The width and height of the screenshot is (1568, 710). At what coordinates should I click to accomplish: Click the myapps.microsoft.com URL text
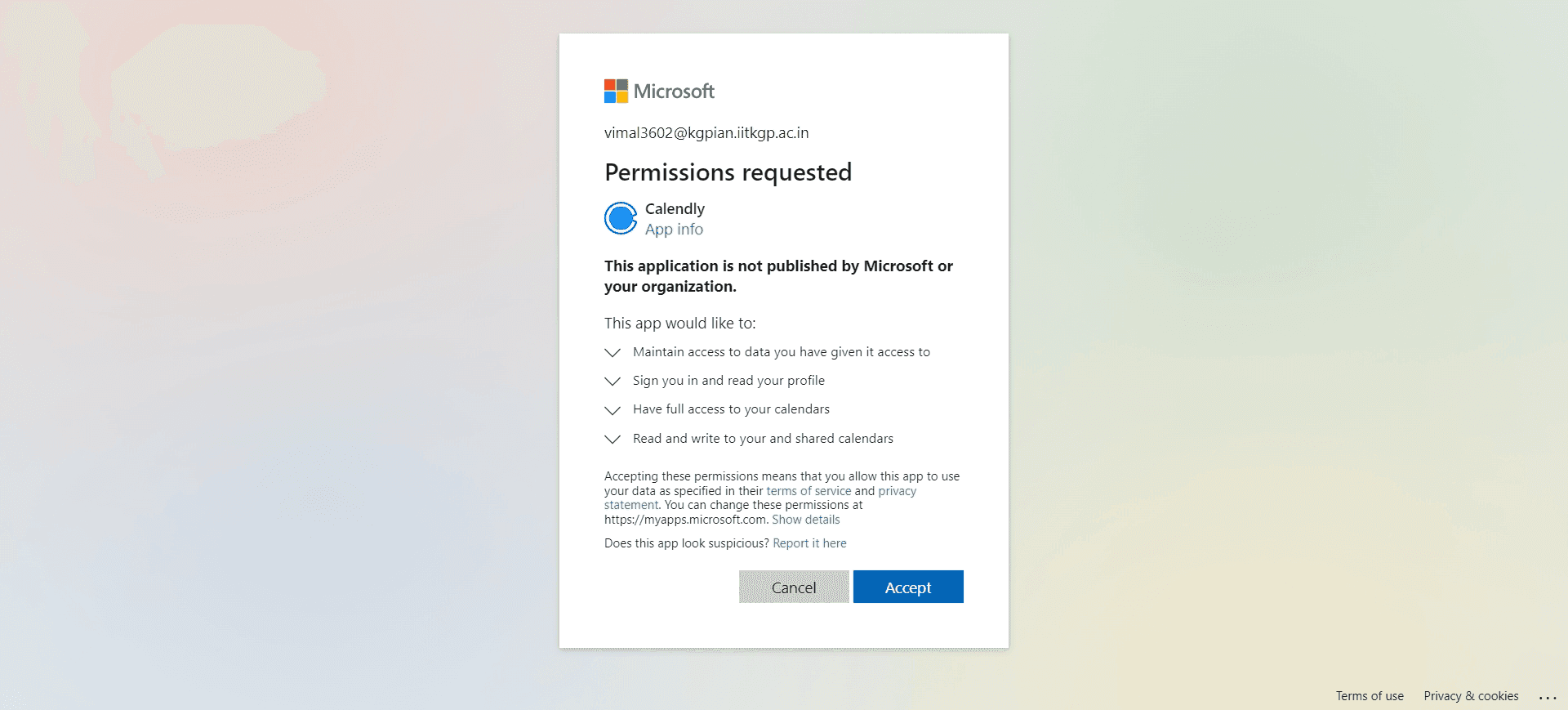pyautogui.click(x=685, y=520)
